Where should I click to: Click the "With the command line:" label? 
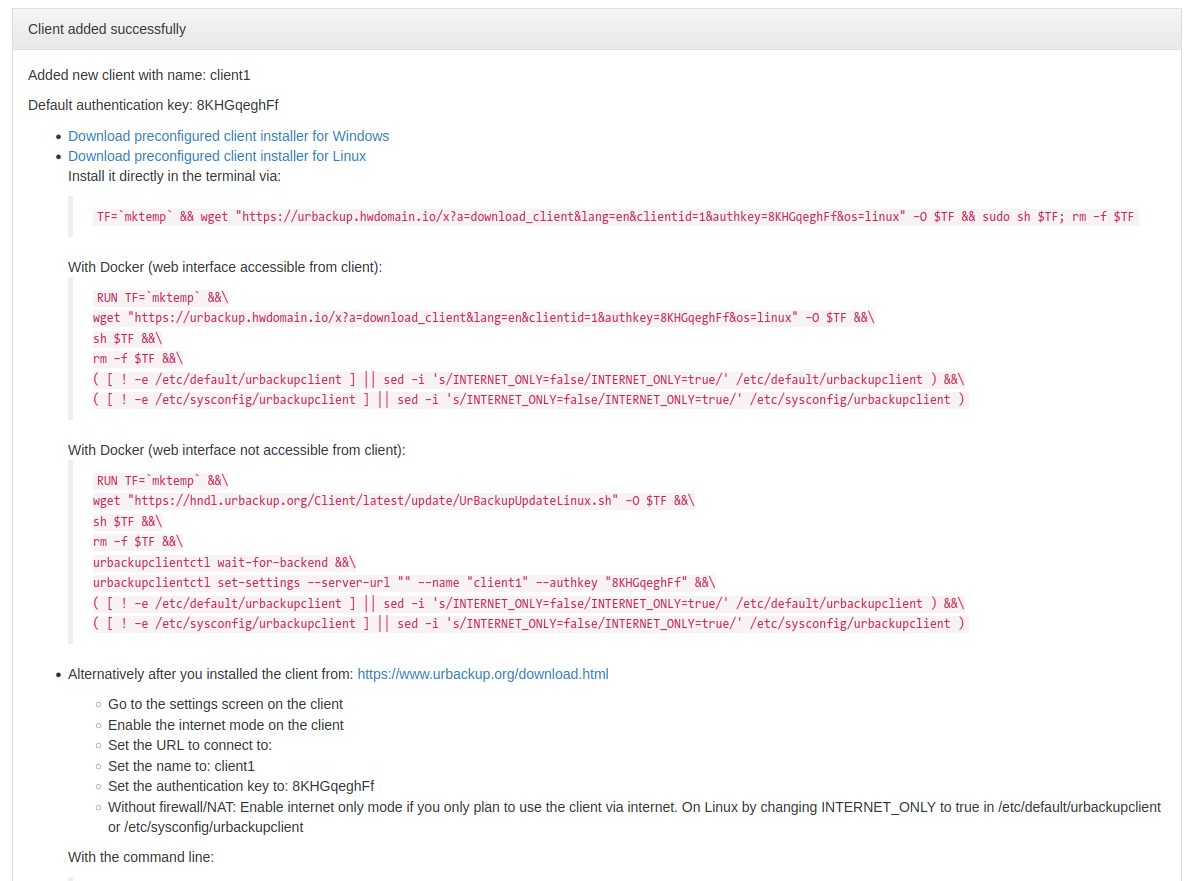coord(141,857)
